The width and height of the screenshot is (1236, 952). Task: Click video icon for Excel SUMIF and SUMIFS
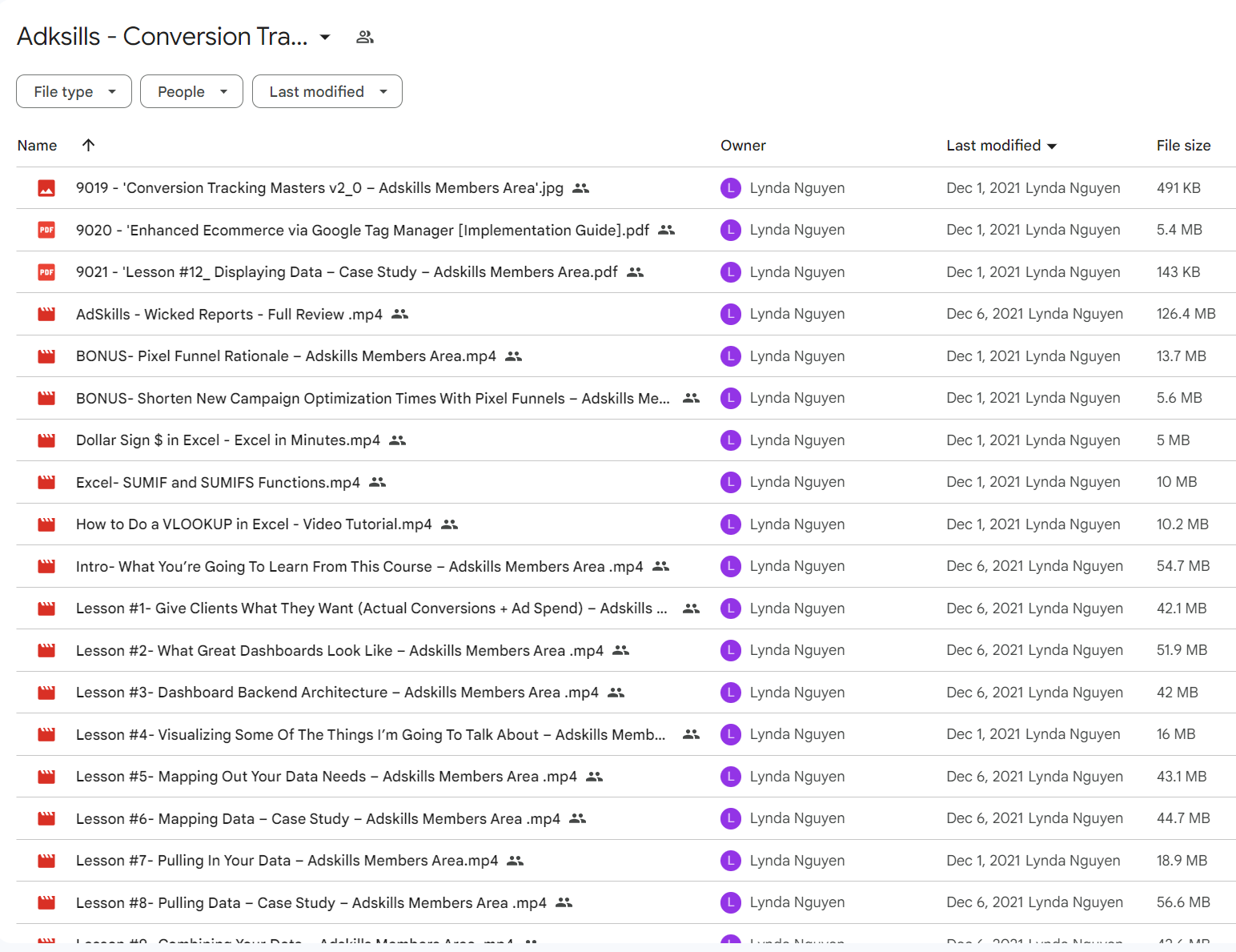[46, 482]
